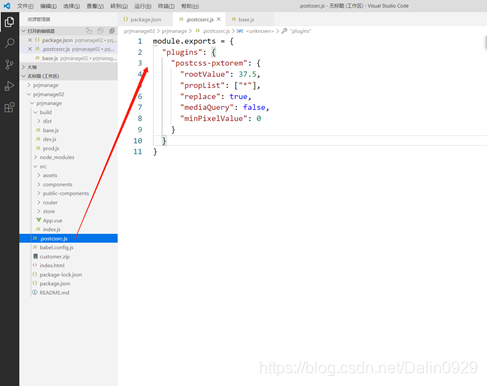Close the .postcssrc.js editor tab
Screen dimensions: 487x386
tap(219, 19)
